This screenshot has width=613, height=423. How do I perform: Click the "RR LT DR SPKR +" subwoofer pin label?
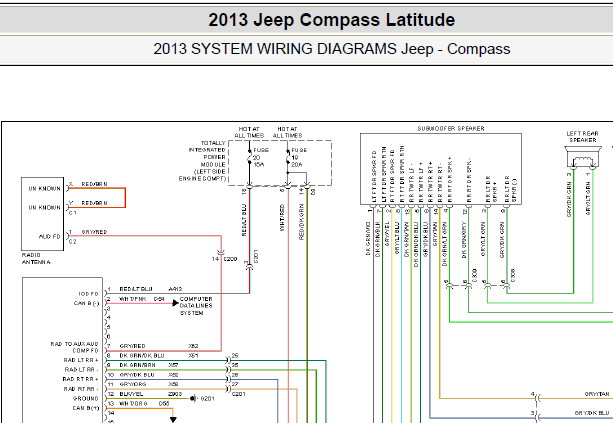(491, 189)
